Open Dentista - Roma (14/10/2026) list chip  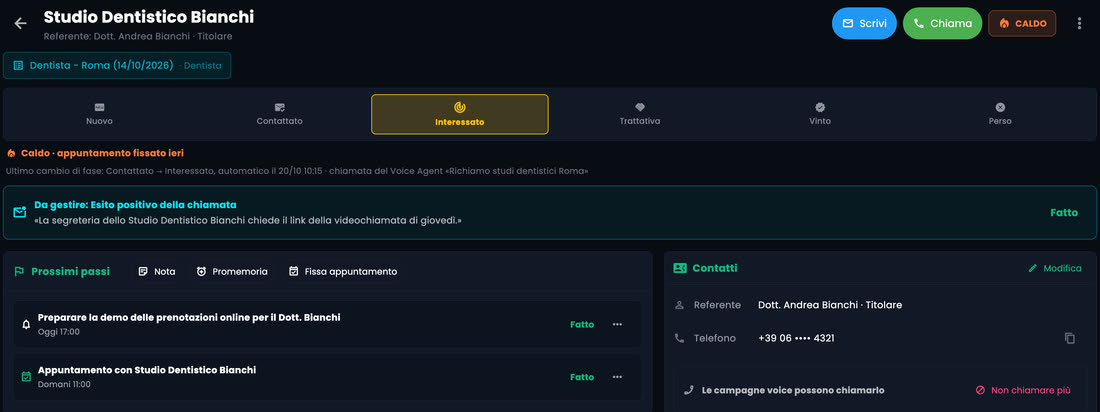tap(117, 65)
